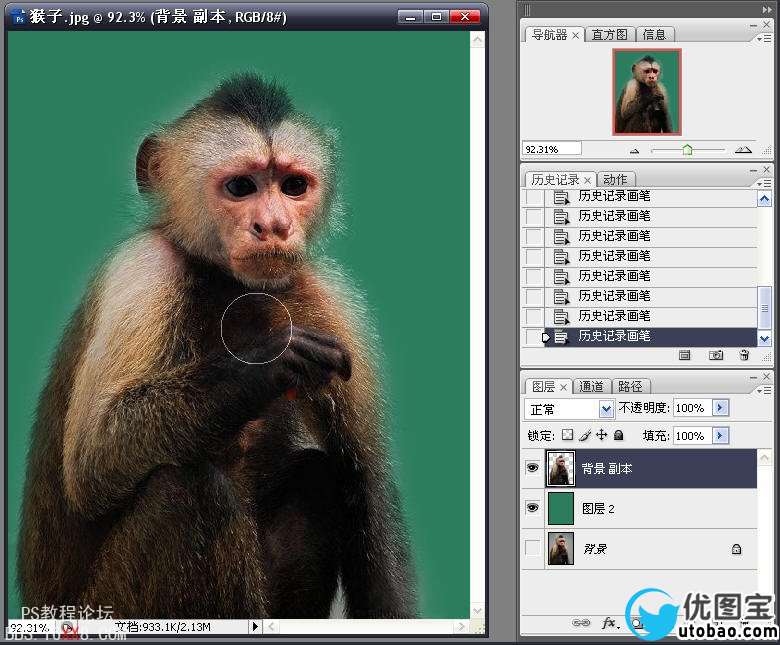Open the 填充 slider arrow
780x645 pixels.
click(x=720, y=436)
